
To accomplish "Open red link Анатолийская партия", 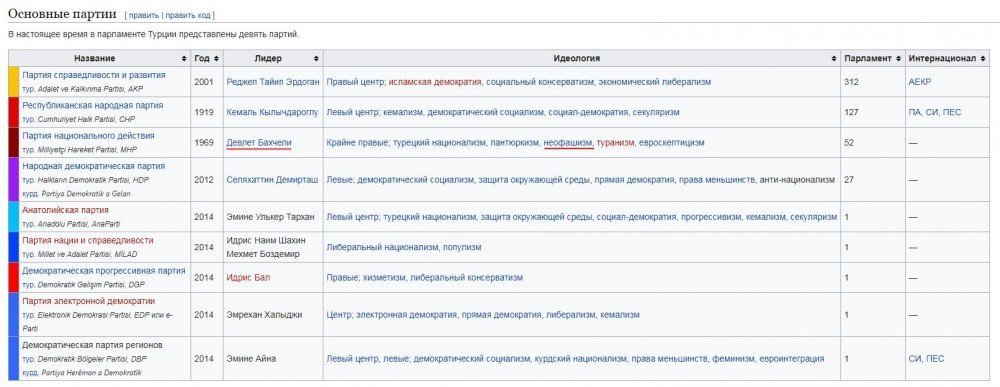I will pos(65,210).
